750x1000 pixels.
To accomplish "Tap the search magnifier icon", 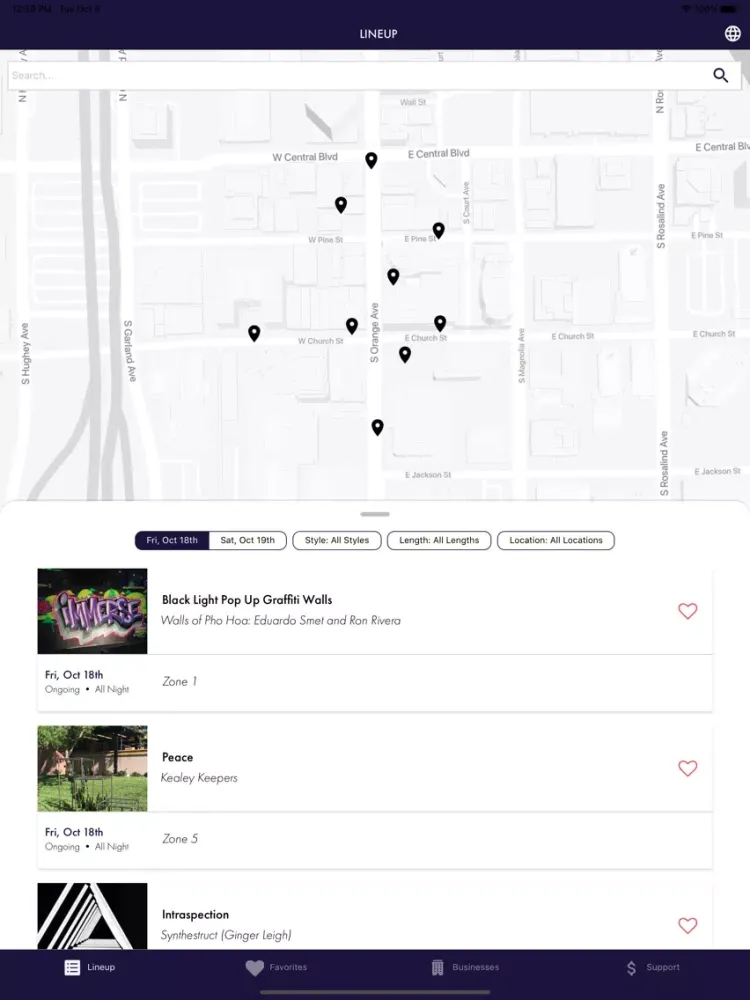I will 721,75.
